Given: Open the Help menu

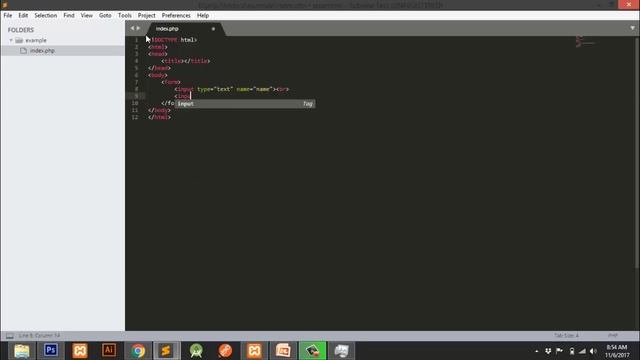Looking at the screenshot, I should 203,16.
